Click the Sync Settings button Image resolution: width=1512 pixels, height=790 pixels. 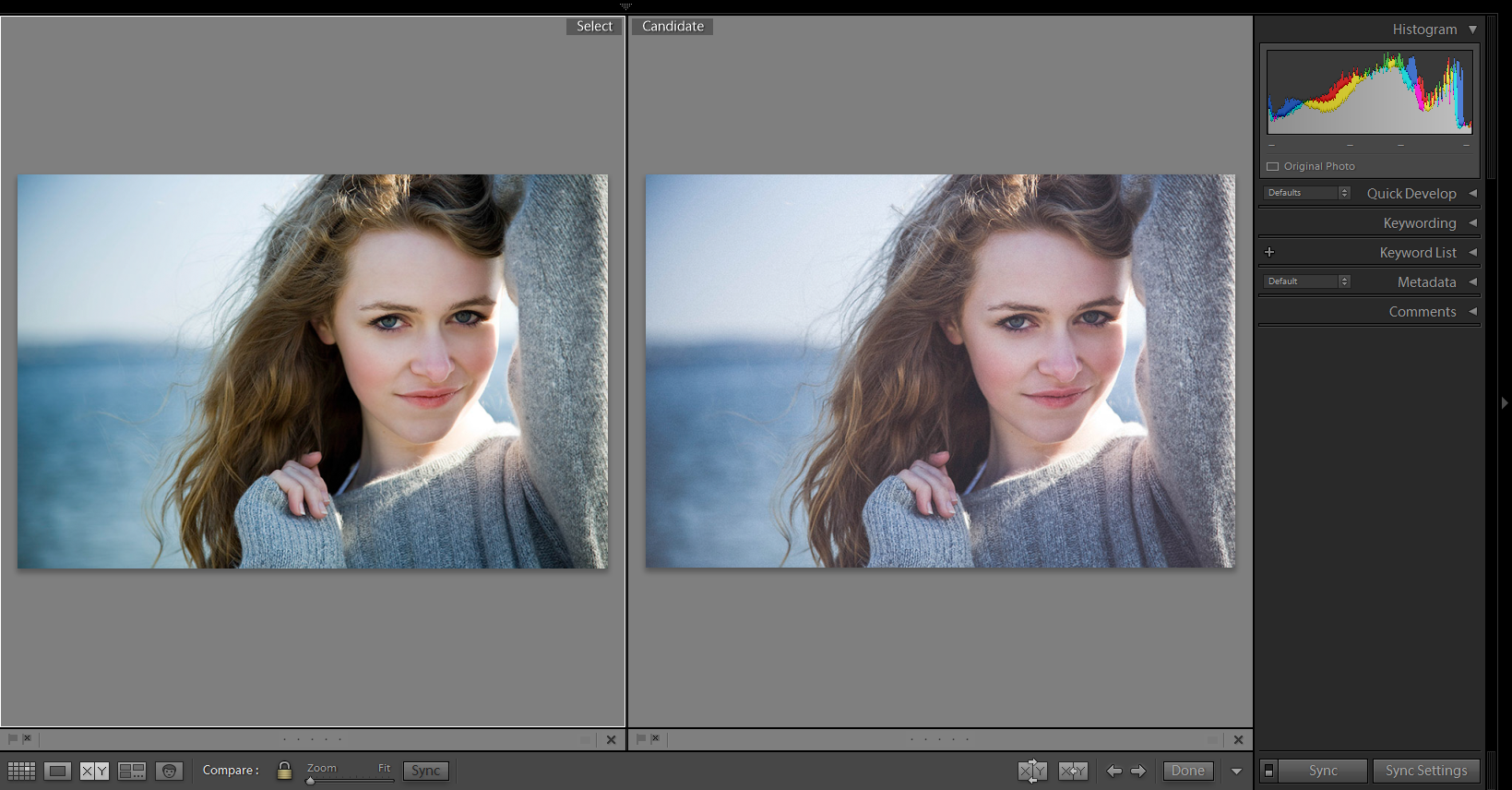[x=1425, y=771]
